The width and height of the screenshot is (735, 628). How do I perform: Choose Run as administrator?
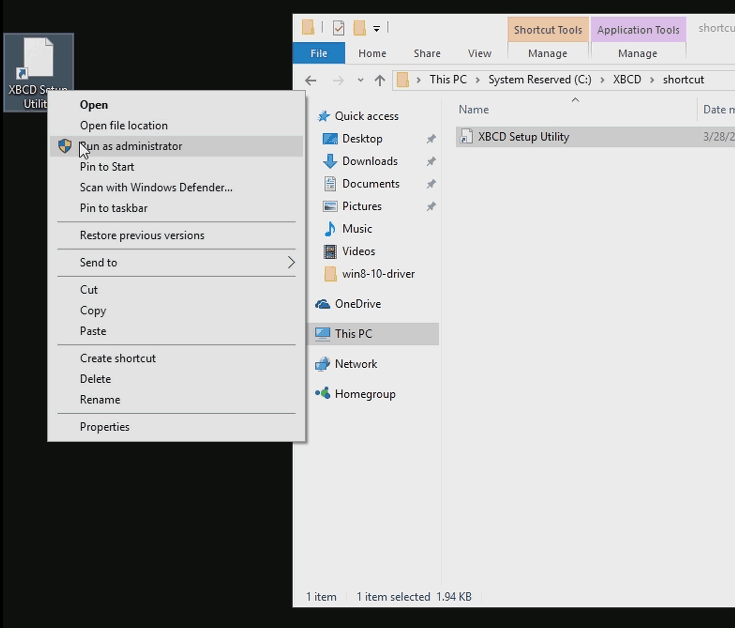click(176, 146)
